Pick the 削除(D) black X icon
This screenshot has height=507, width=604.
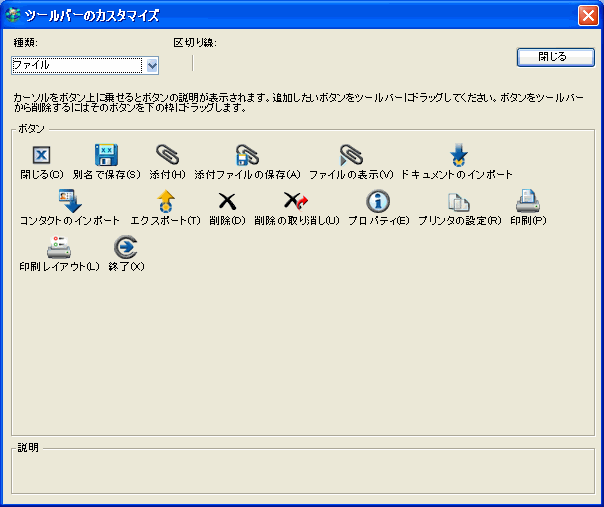click(227, 201)
